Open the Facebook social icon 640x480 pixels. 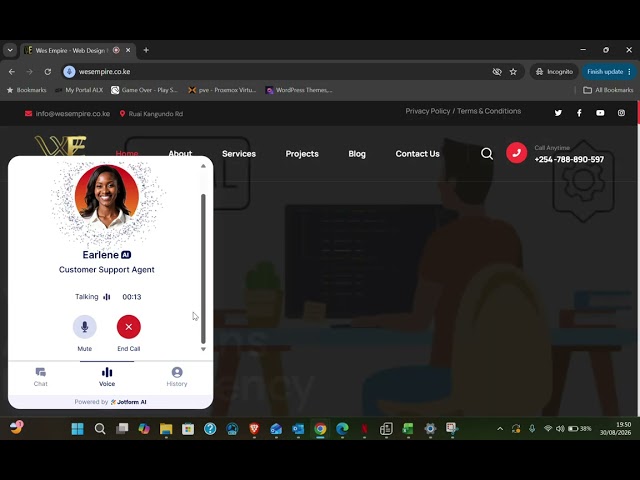(x=579, y=113)
